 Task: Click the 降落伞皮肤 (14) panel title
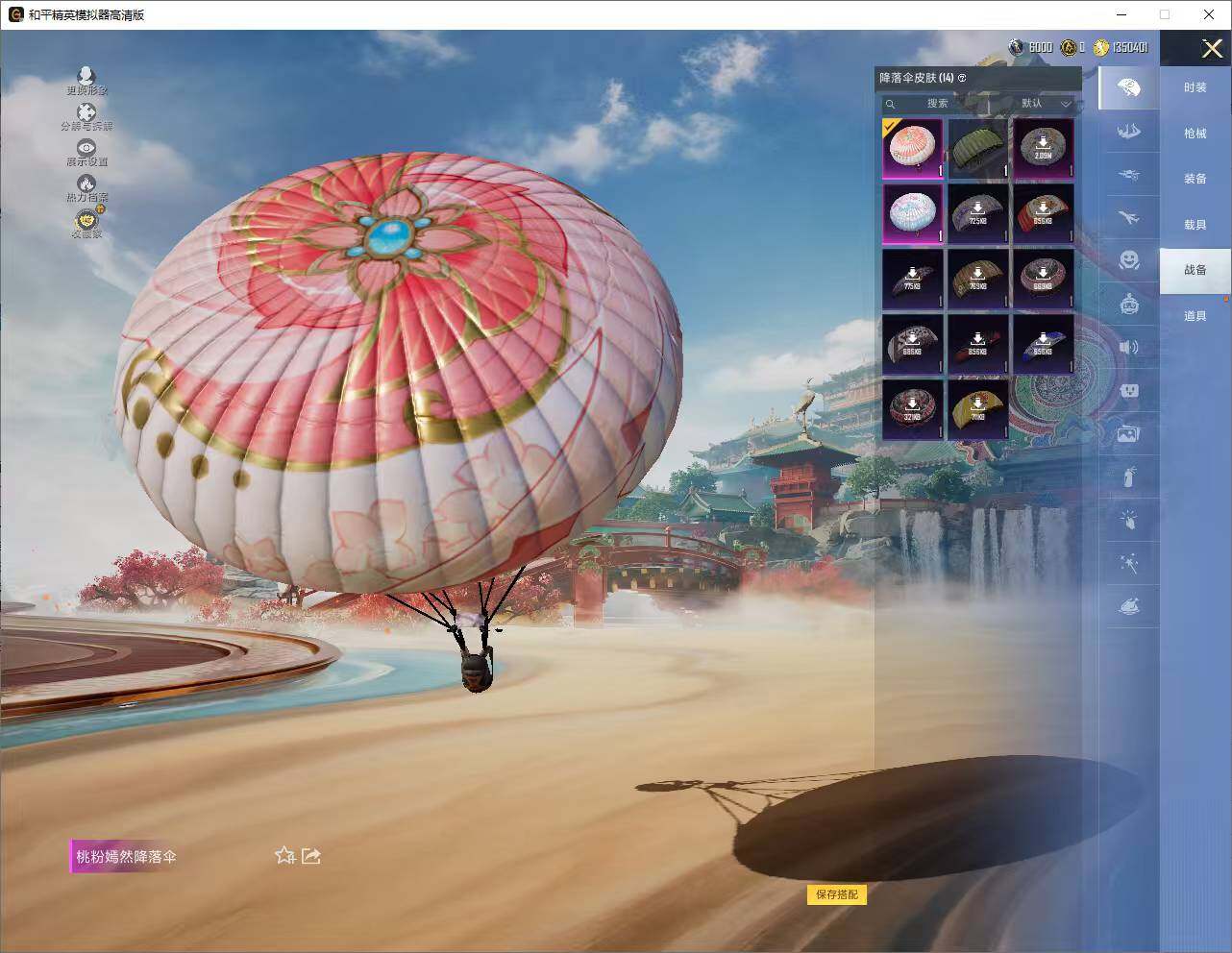[x=916, y=78]
